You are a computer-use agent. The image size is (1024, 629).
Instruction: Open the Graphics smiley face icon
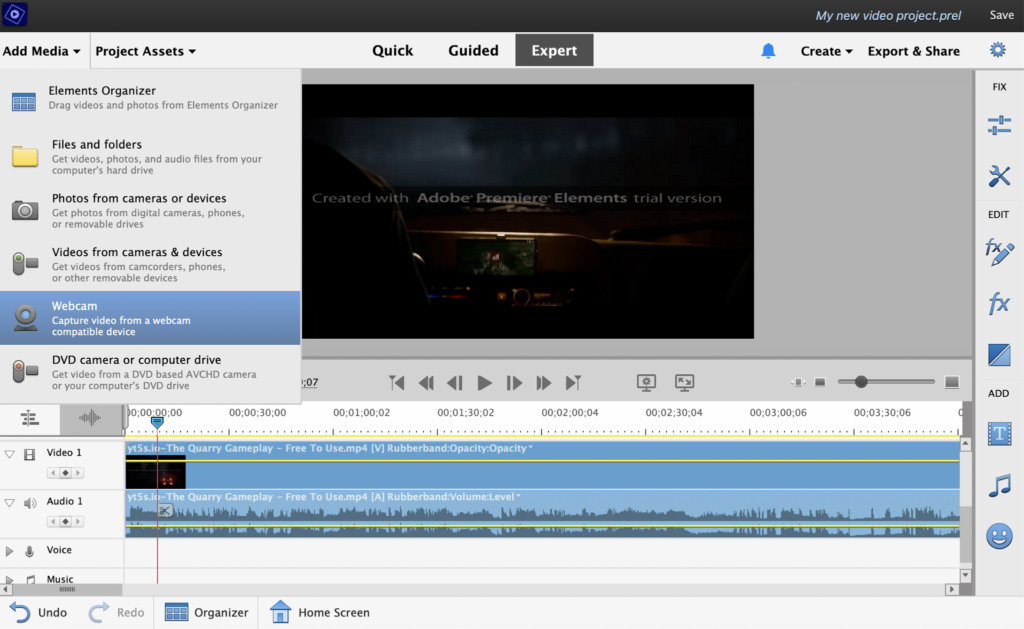999,536
